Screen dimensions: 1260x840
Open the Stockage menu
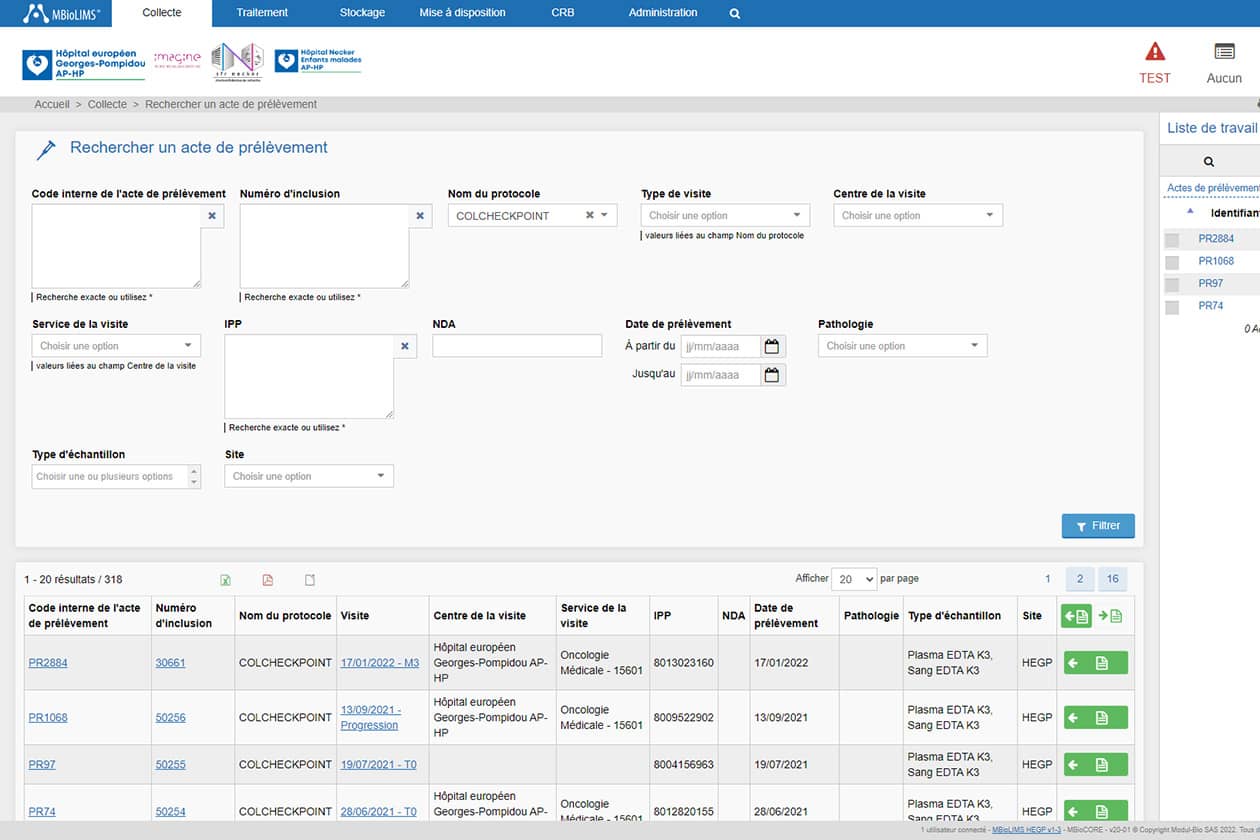(361, 13)
